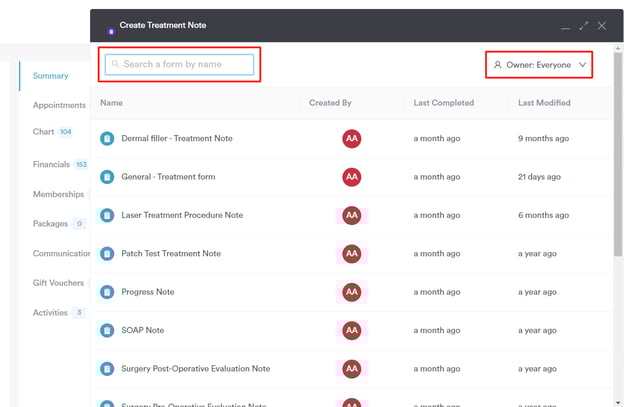Click the Patch Test Treatment Note icon
Screen dimensions: 624x407
(x=107, y=253)
